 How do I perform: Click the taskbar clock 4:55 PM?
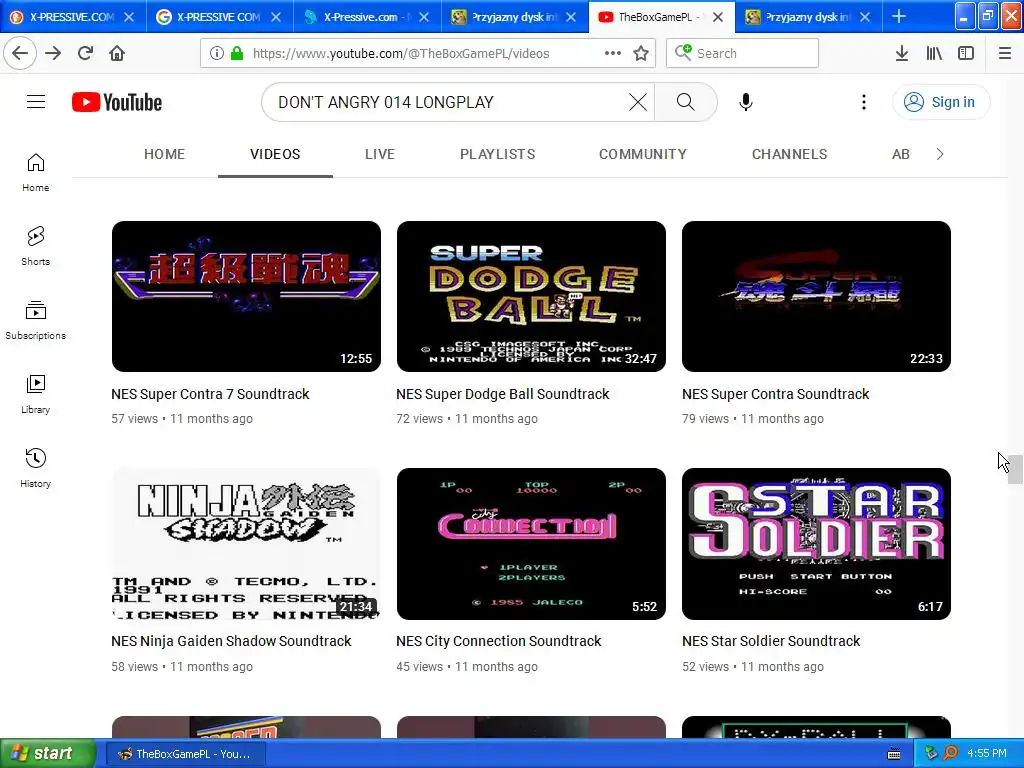987,753
